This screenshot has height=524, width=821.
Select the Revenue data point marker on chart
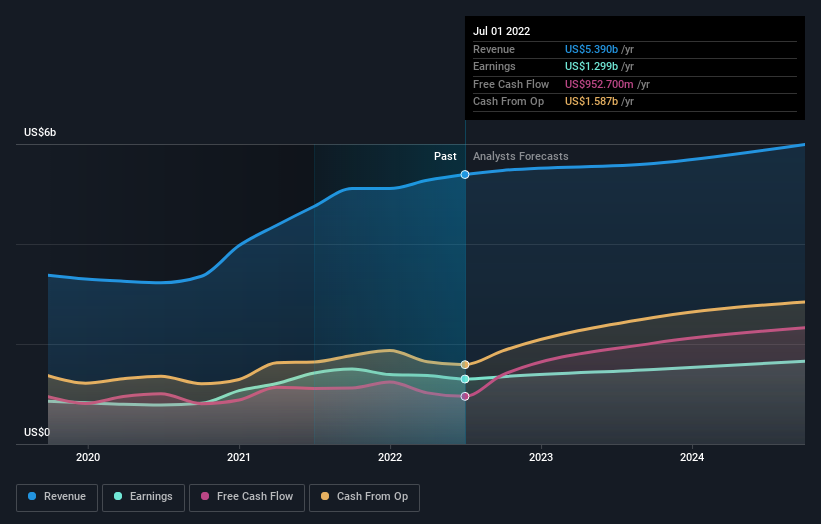[x=465, y=174]
